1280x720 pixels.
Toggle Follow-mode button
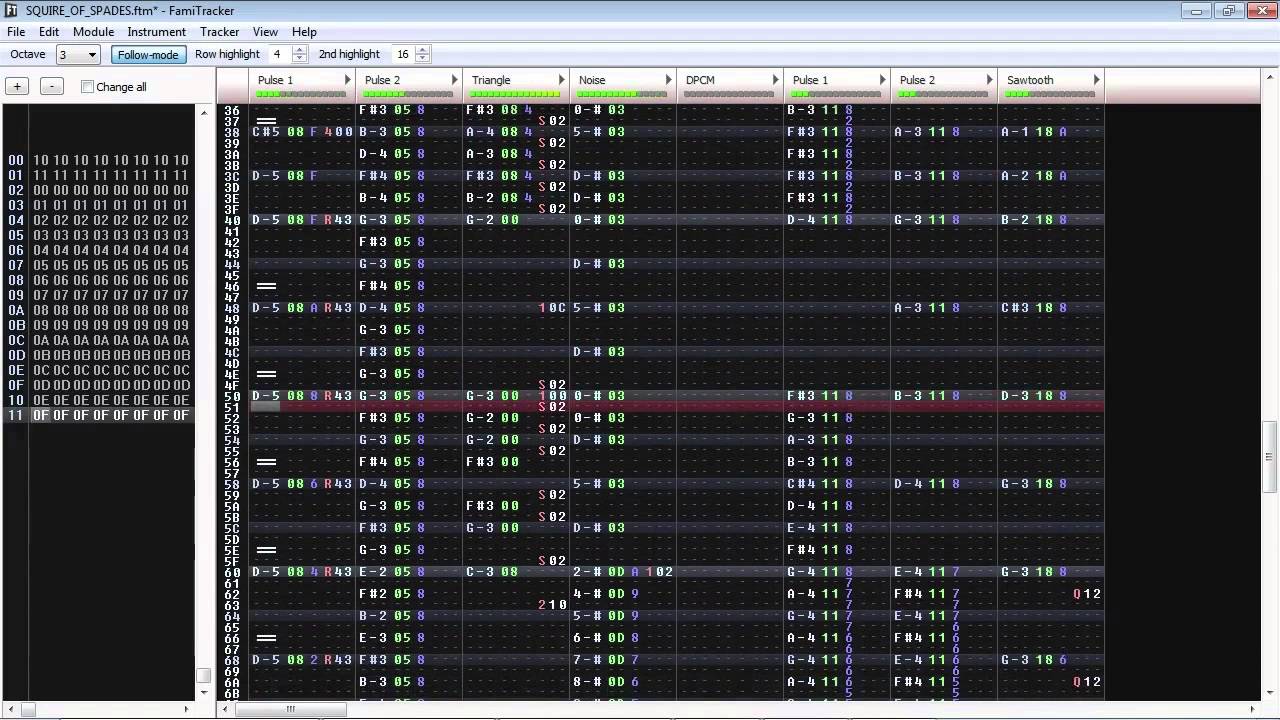148,55
